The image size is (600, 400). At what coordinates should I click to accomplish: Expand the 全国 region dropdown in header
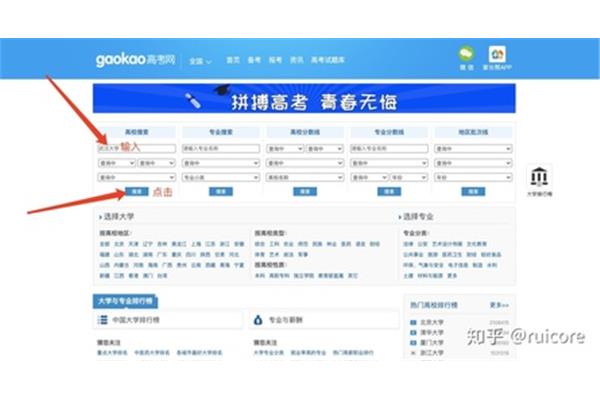(200, 61)
